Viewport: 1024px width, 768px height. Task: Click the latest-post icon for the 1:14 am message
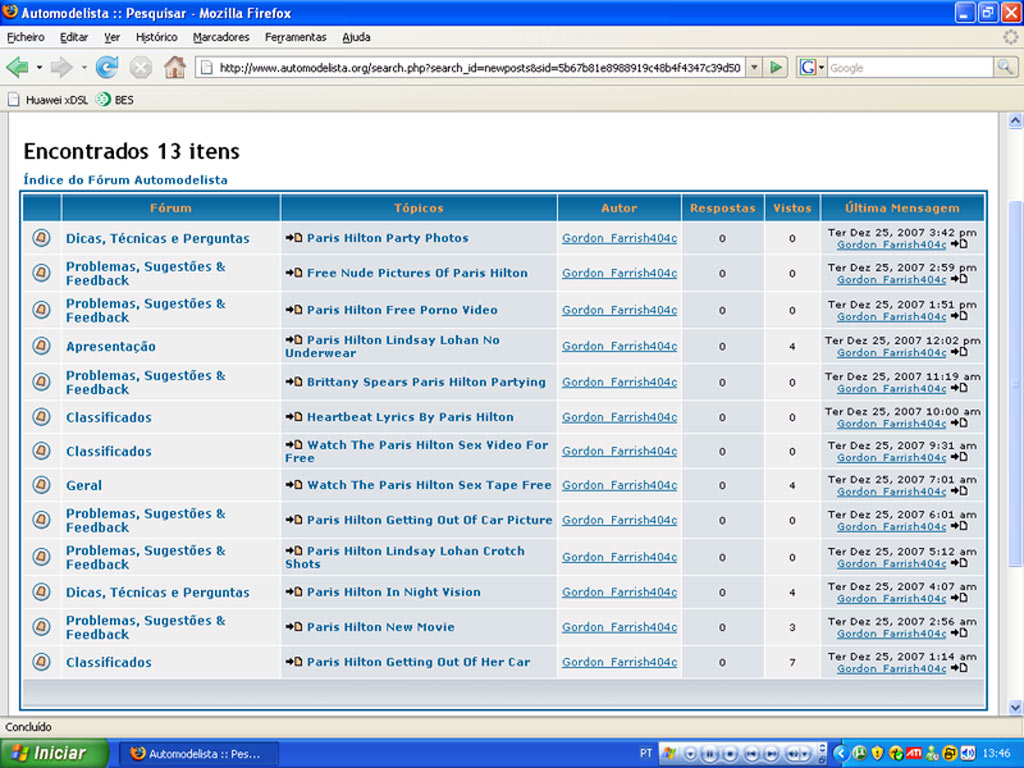click(x=959, y=668)
